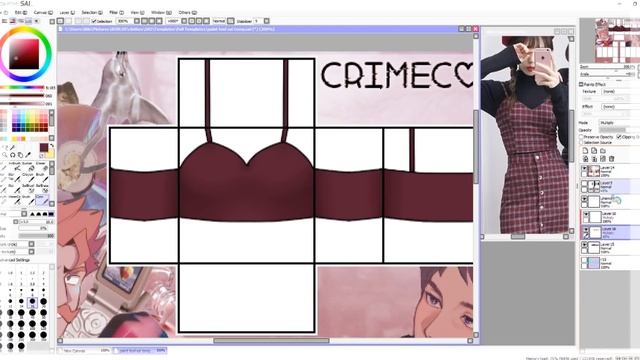Open the Layer menu

pyautogui.click(x=67, y=13)
